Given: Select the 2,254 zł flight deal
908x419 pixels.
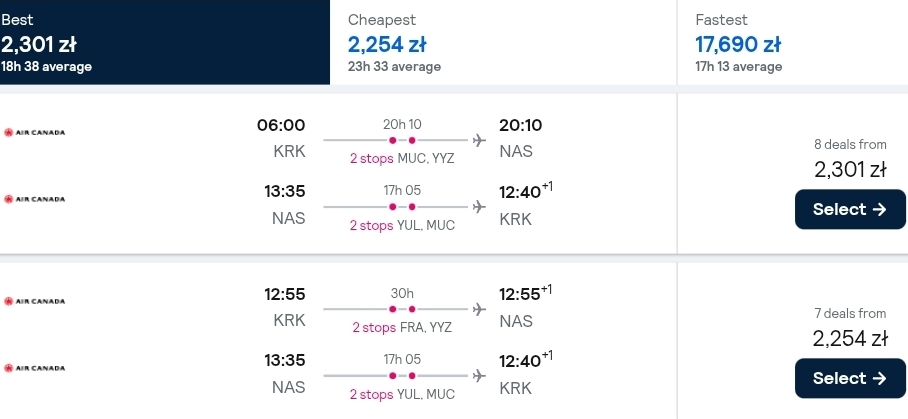Looking at the screenshot, I should coord(850,378).
